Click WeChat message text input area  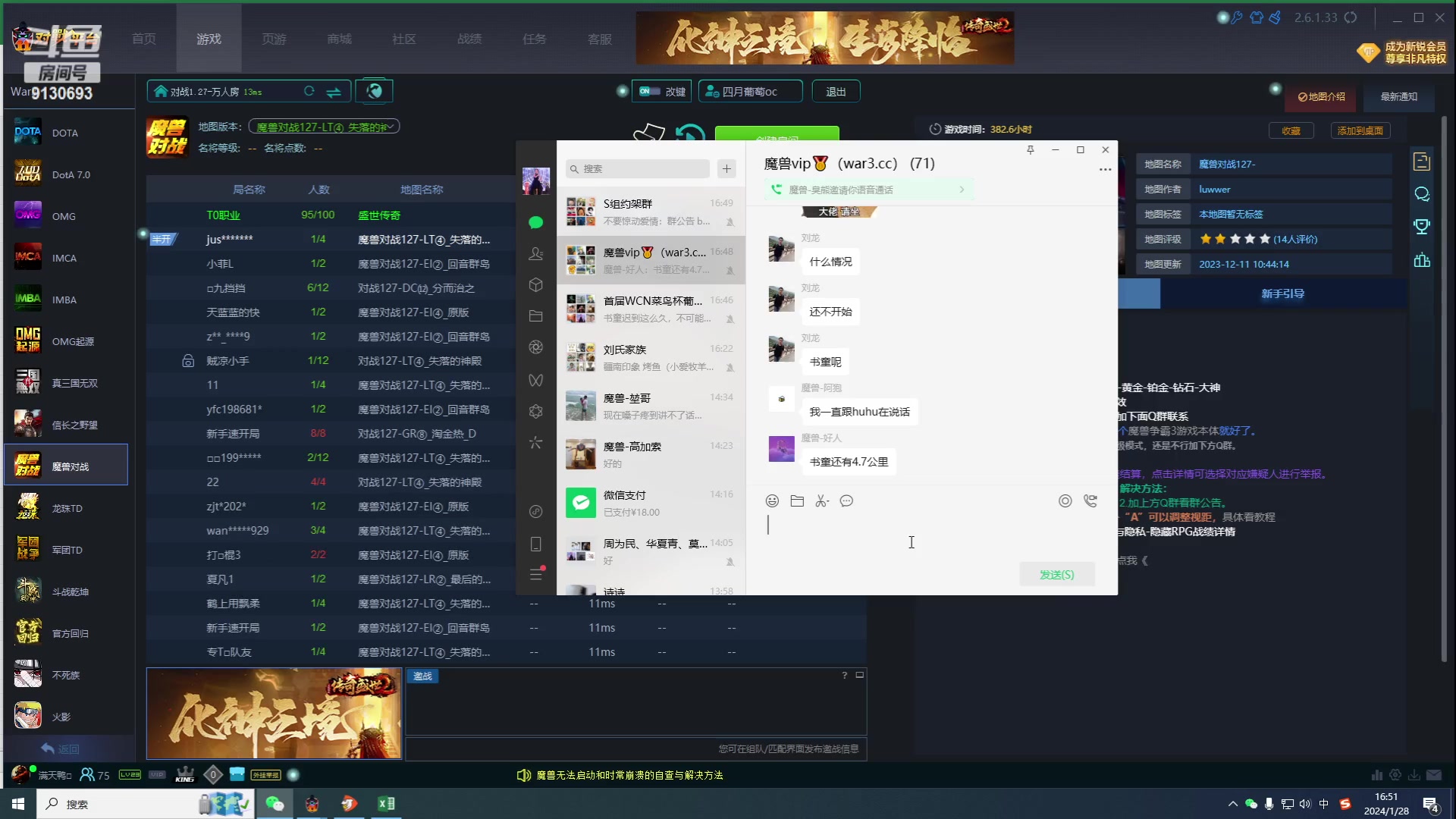click(931, 537)
